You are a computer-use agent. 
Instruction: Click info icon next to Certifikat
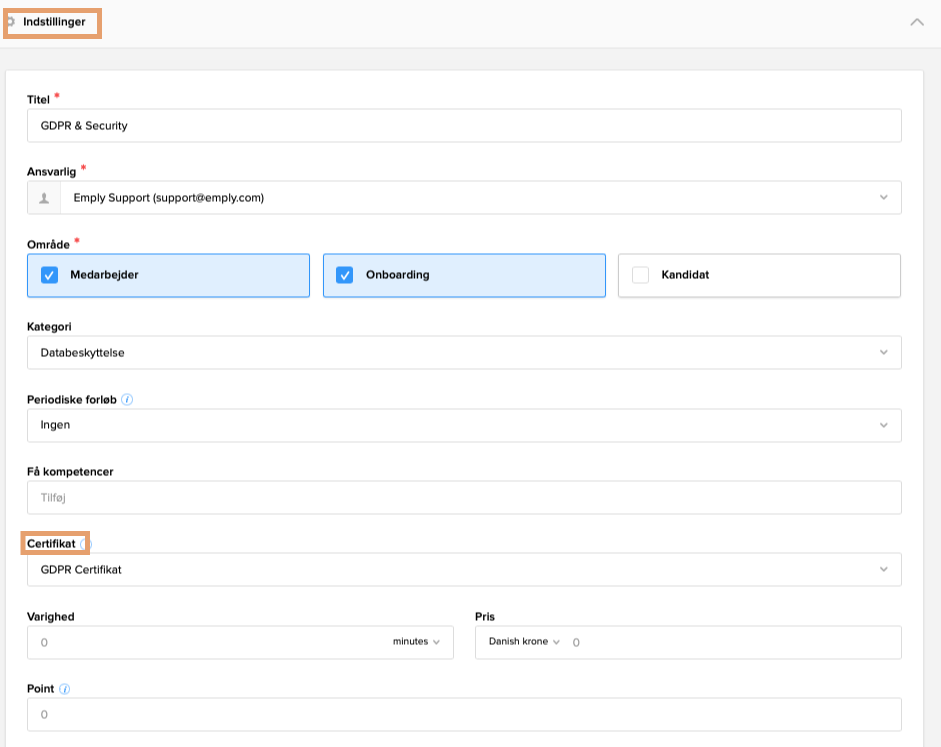point(84,544)
